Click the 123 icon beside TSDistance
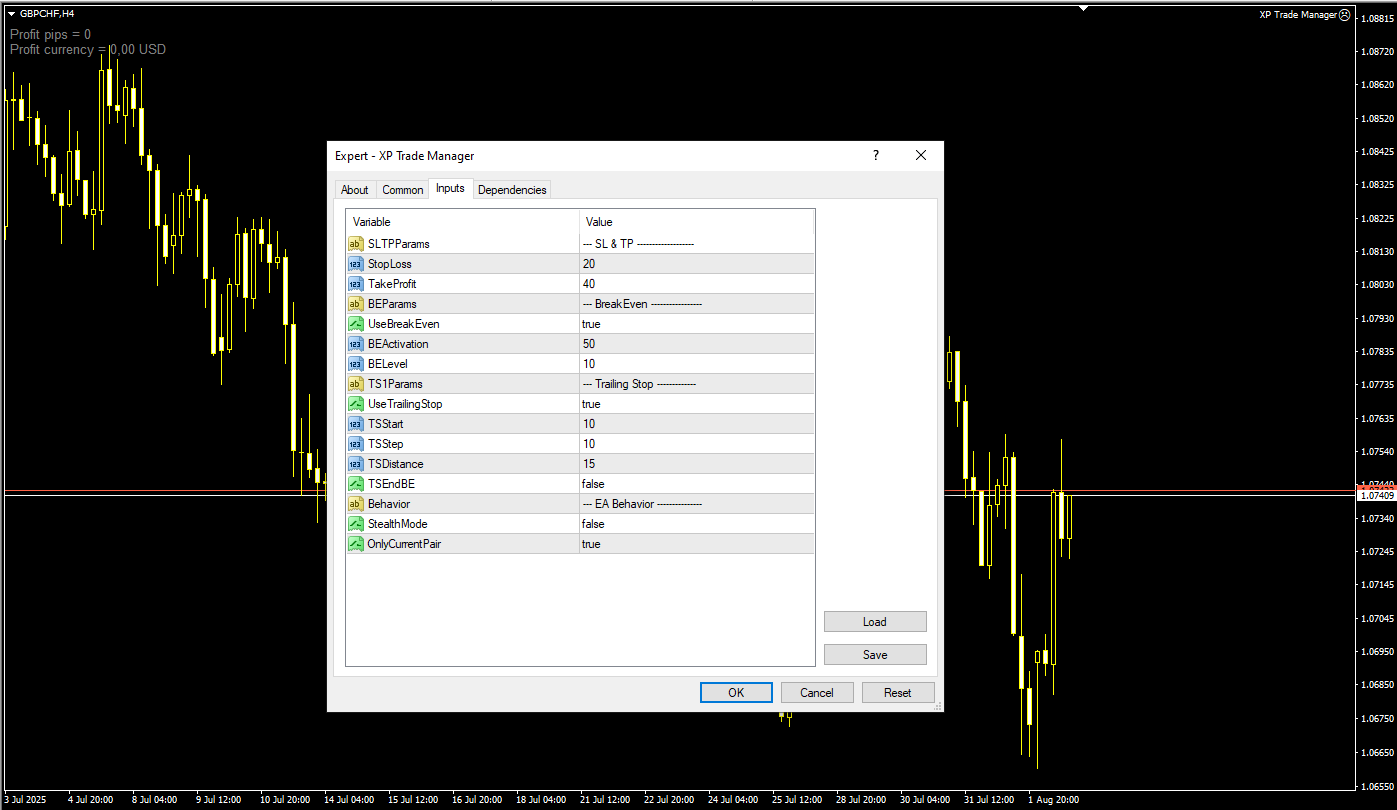Image resolution: width=1397 pixels, height=810 pixels. [x=355, y=463]
